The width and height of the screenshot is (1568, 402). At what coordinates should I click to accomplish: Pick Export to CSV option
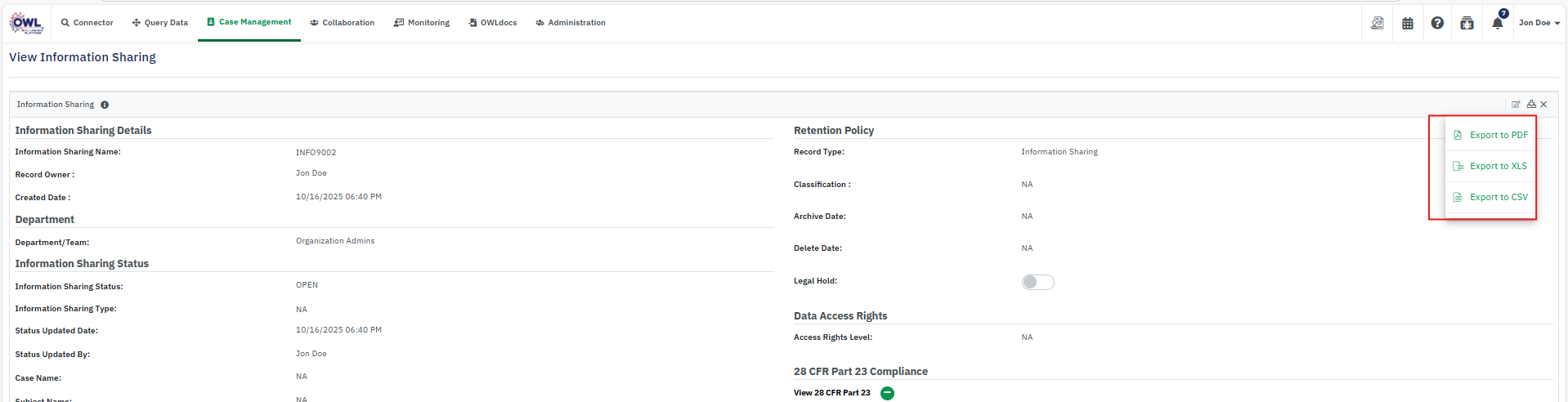point(1498,197)
